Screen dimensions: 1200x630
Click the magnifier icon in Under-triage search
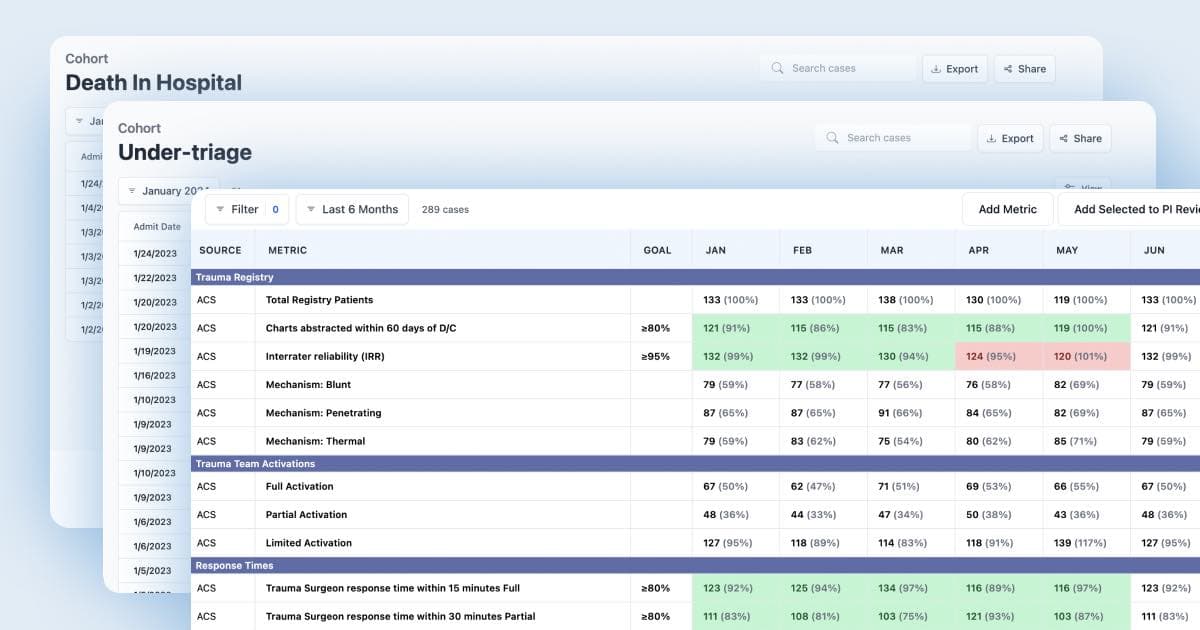point(832,139)
